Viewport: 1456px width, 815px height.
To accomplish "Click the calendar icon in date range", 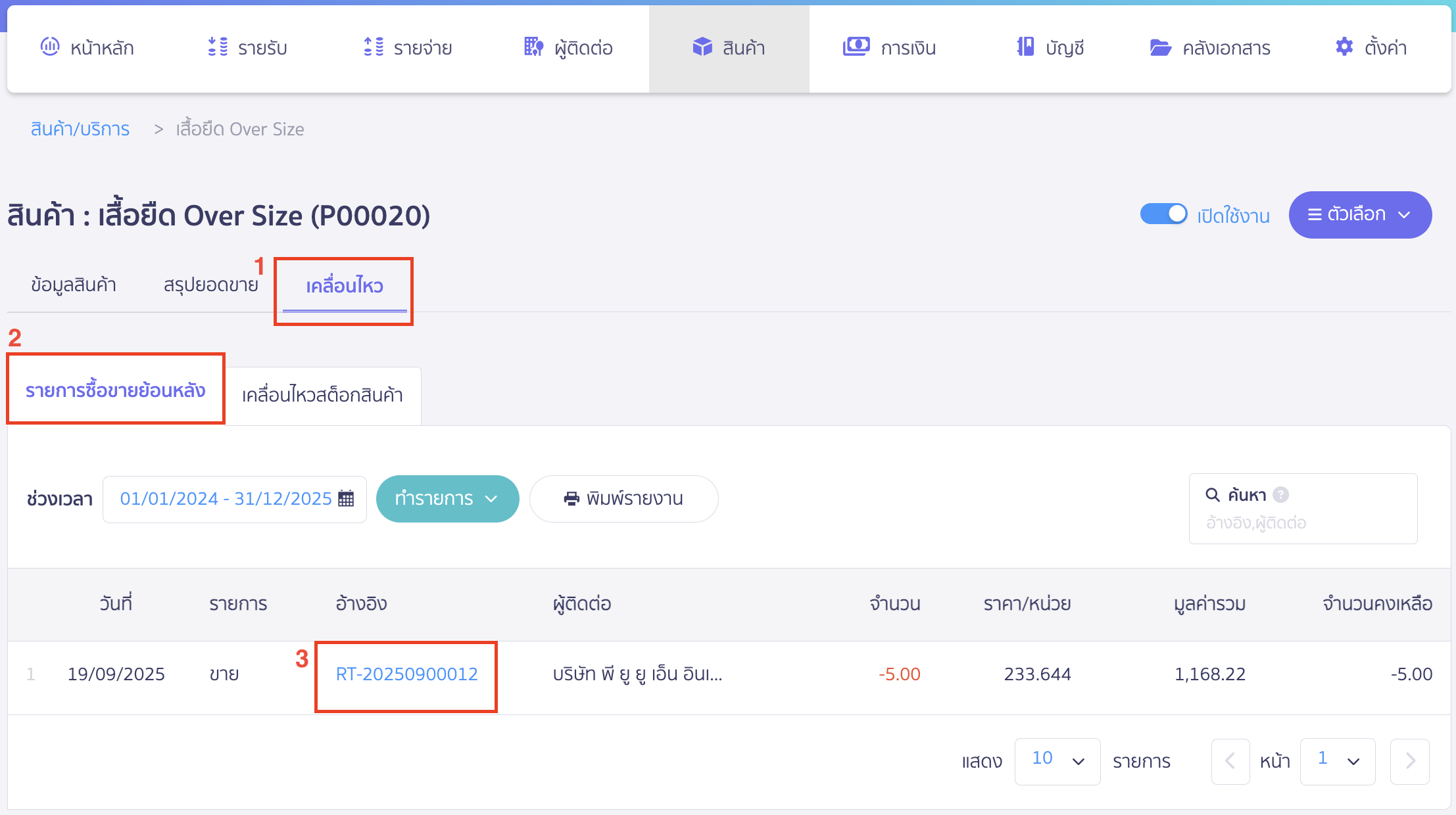I will pos(346,499).
